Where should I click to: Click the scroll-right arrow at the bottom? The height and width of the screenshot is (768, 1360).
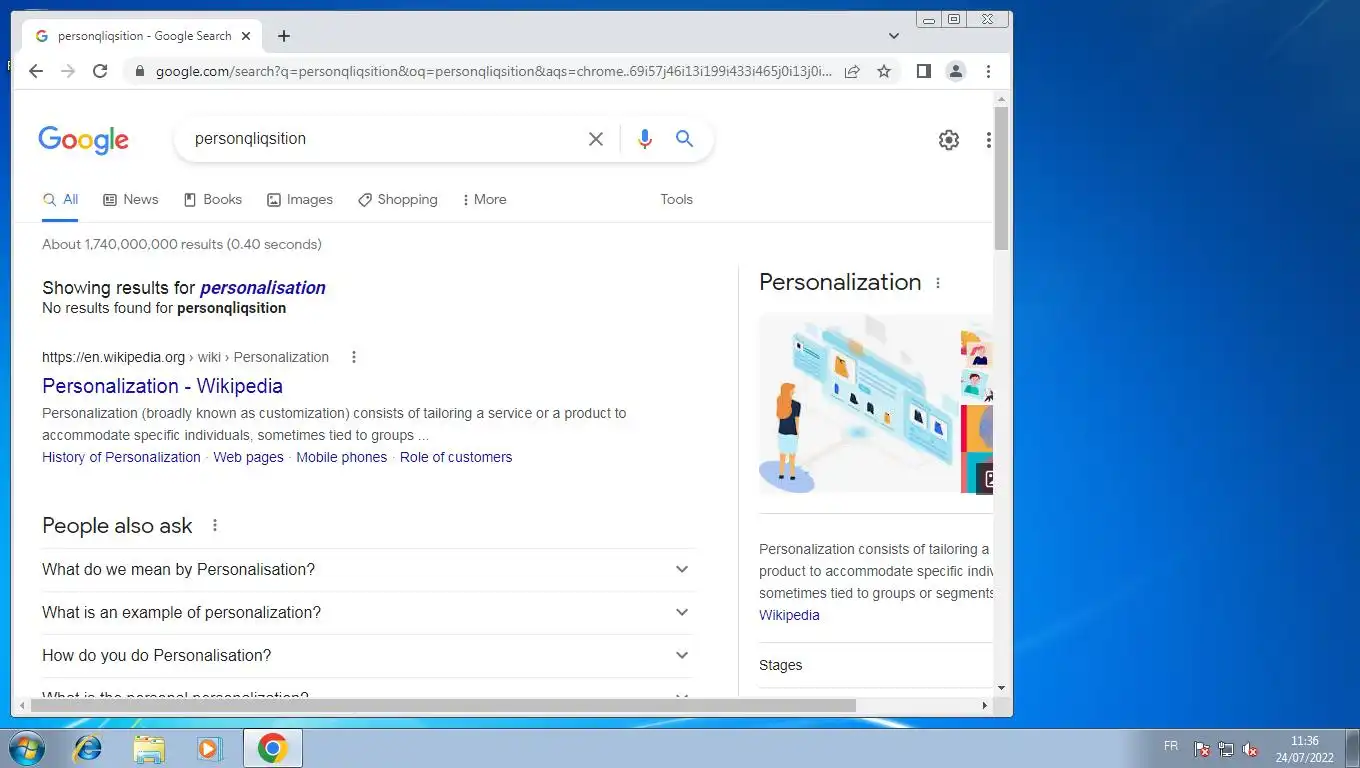pos(984,705)
